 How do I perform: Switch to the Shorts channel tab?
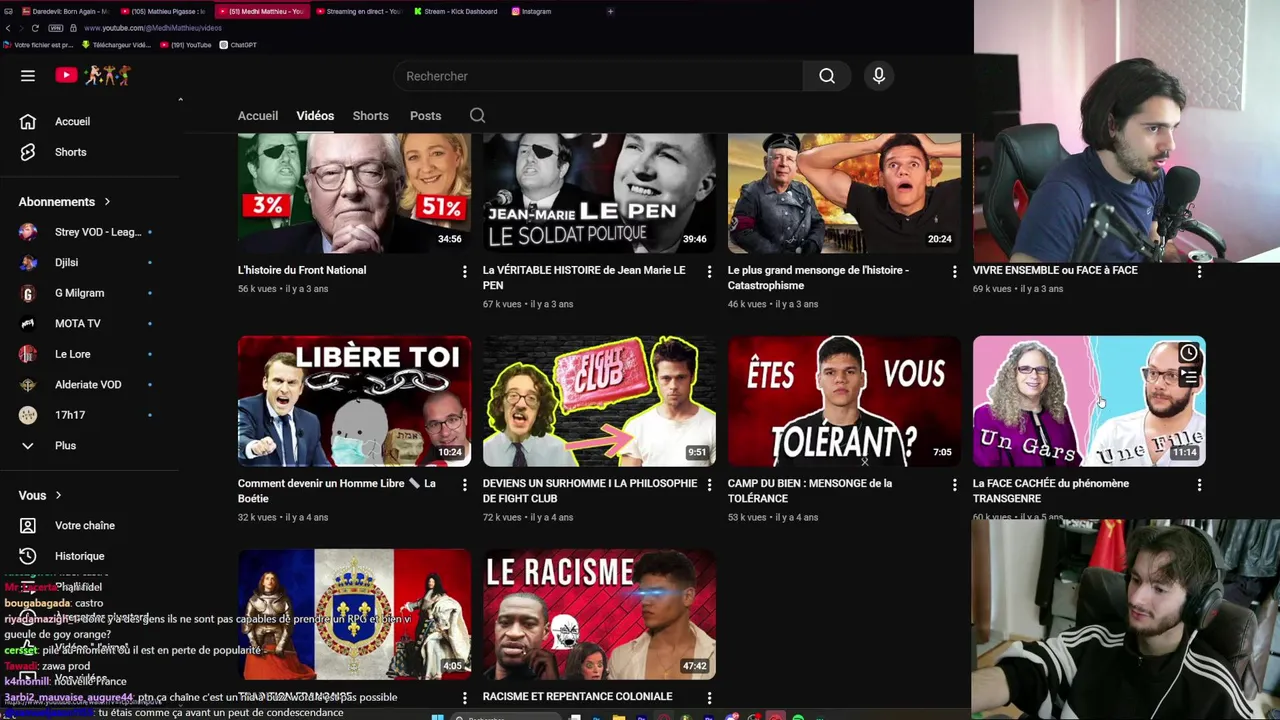pos(370,116)
